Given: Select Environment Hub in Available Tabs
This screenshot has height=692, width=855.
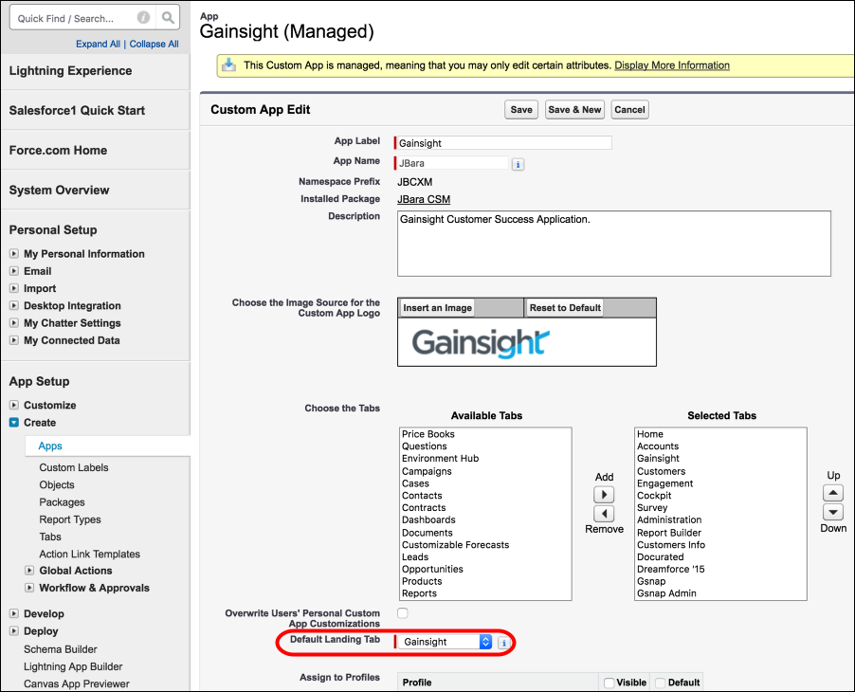Looking at the screenshot, I should (440, 459).
